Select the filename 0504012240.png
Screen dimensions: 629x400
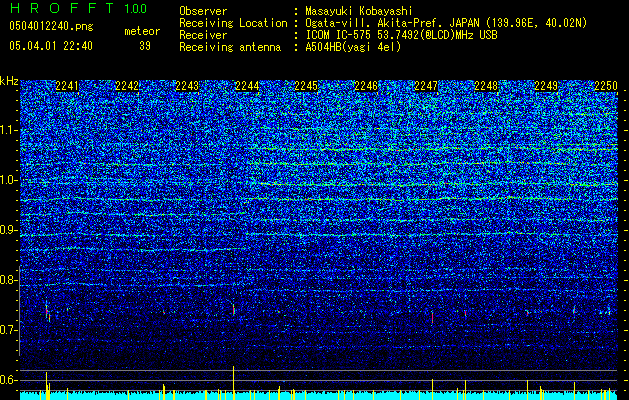tap(51, 27)
